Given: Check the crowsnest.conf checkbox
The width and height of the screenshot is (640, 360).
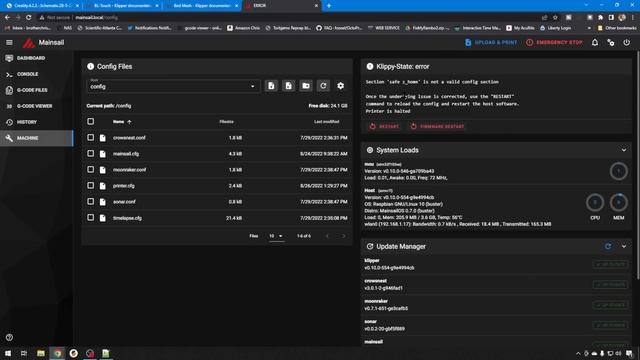Looking at the screenshot, I should click(91, 138).
